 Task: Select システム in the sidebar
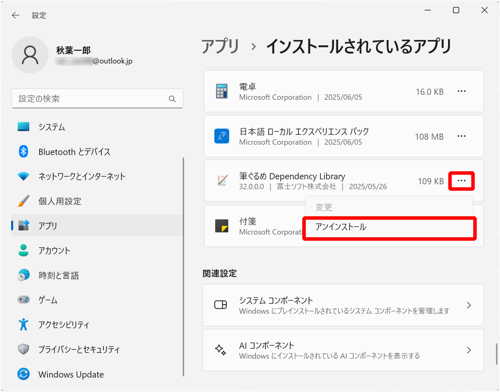[51, 127]
